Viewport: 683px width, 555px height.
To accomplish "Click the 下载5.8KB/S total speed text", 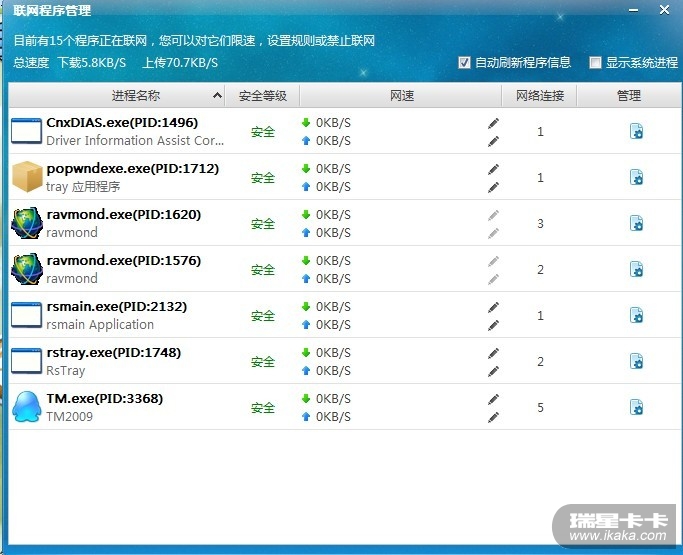I will click(x=92, y=63).
